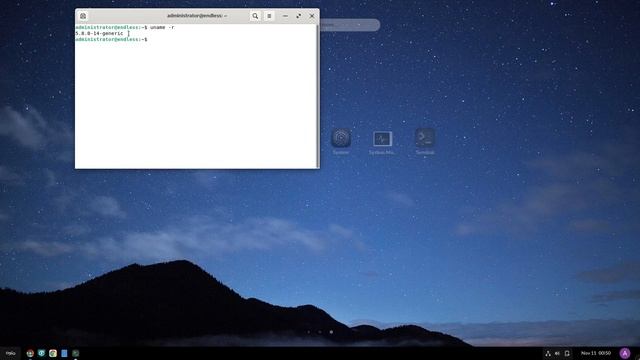
Task: Open the Terminal desktop icon
Action: [x=425, y=141]
